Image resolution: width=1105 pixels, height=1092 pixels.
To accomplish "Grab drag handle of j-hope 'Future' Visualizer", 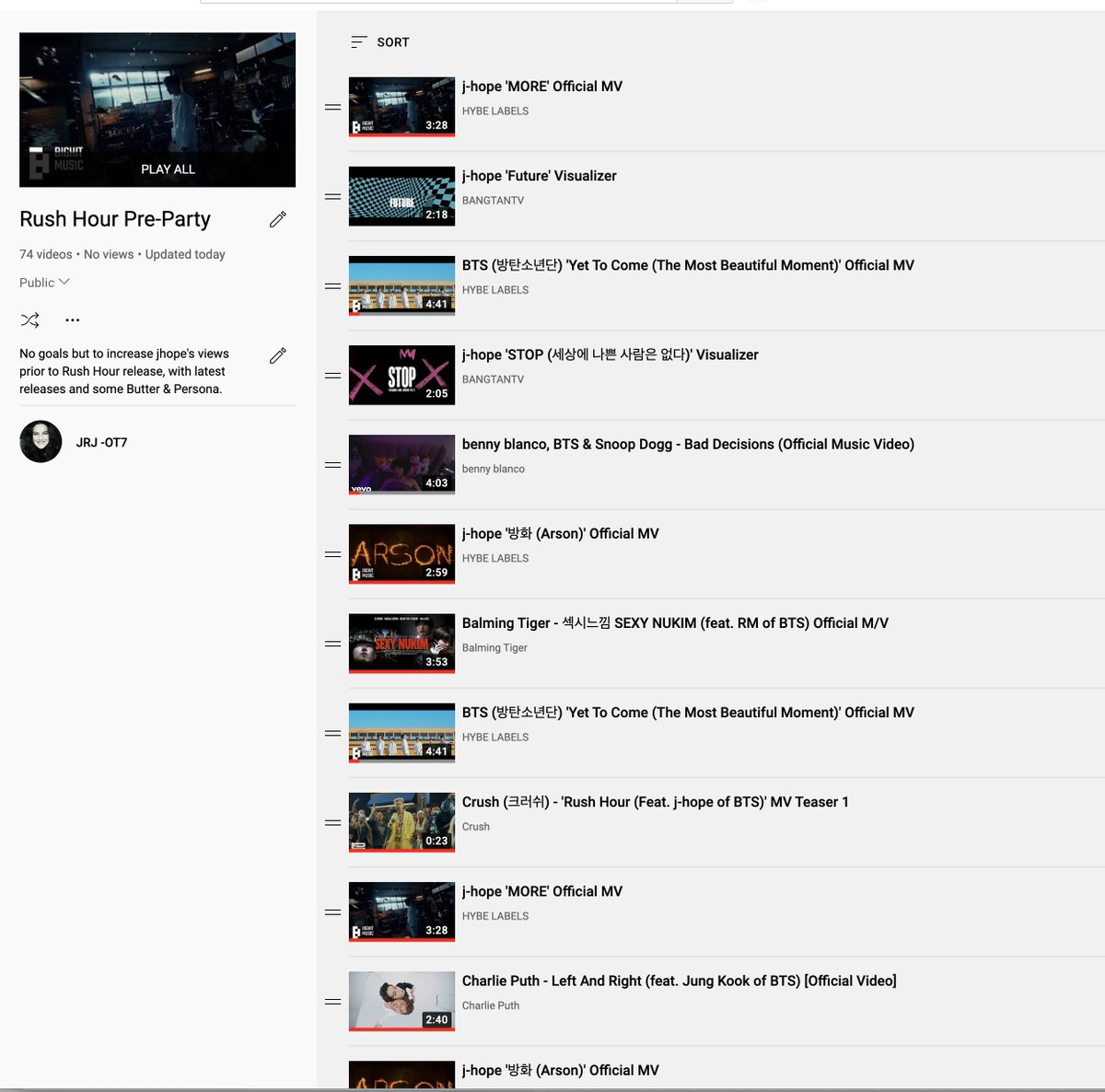I will (x=333, y=196).
